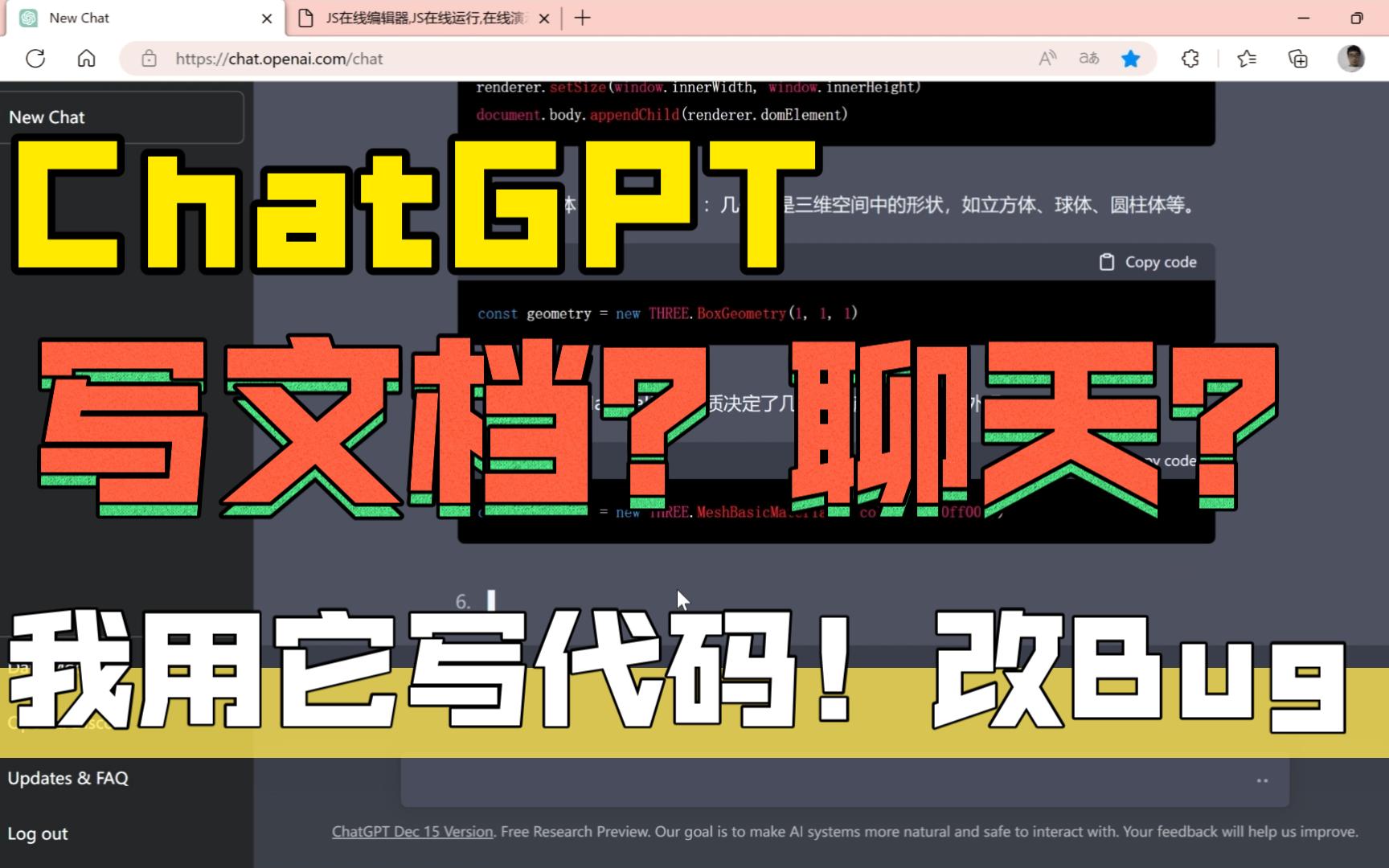Click the translate page icon
The width and height of the screenshot is (1389, 868).
(x=1089, y=59)
